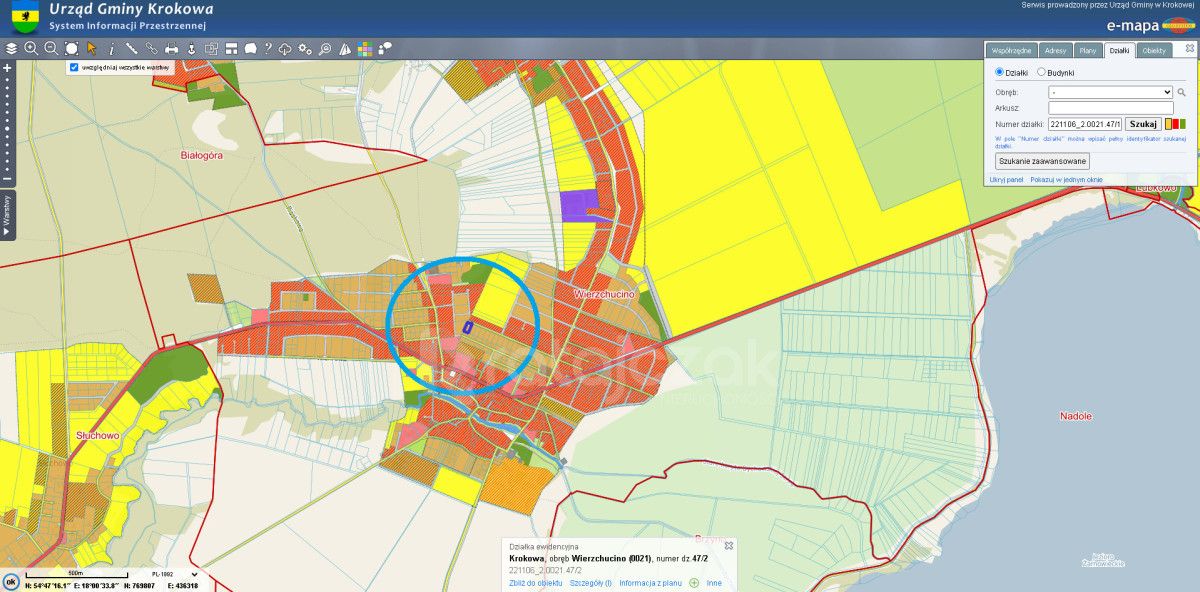Select the Budynki radio button
This screenshot has height=592, width=1200.
(1041, 72)
